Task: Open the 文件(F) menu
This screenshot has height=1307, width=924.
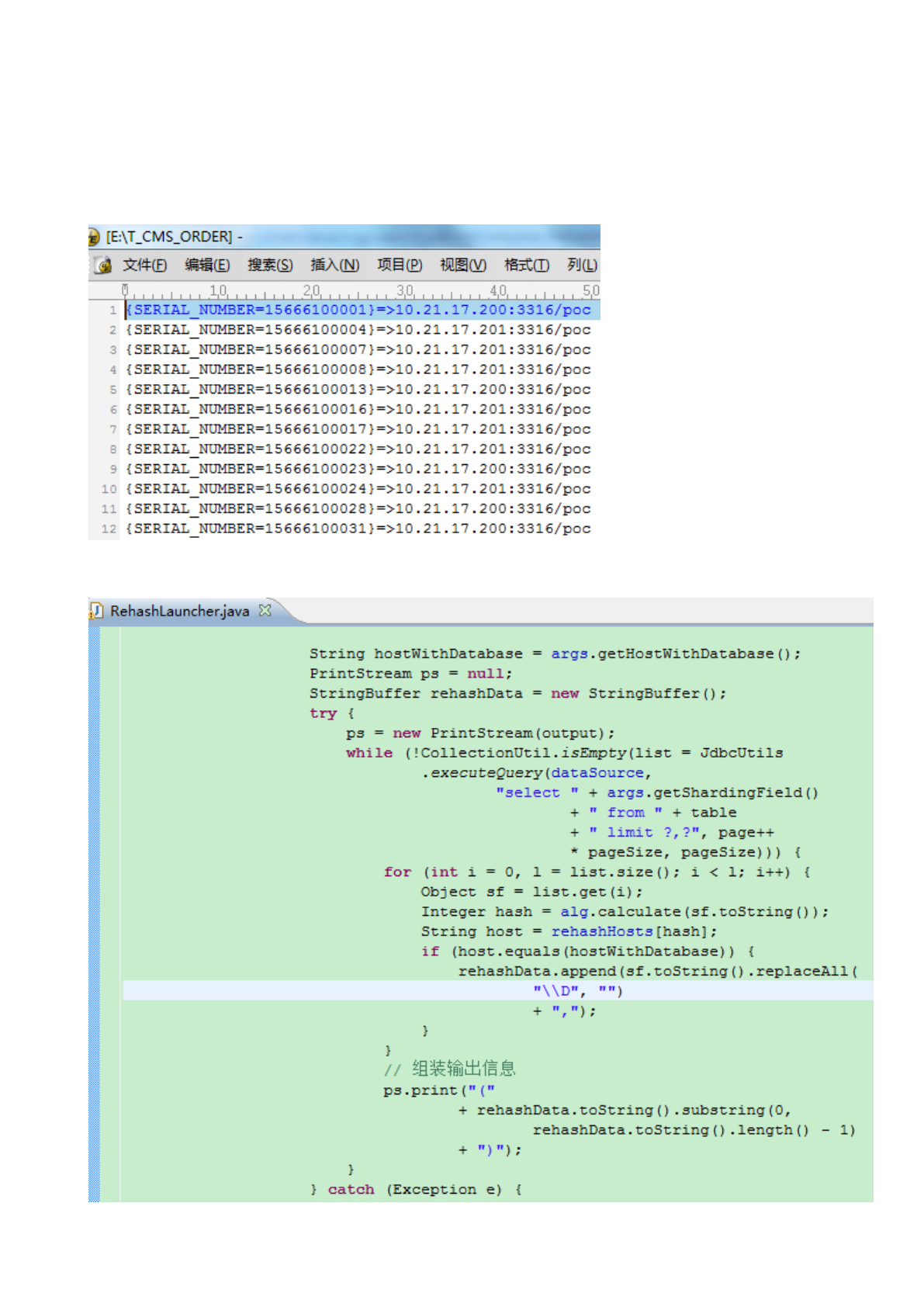Action: 144,265
